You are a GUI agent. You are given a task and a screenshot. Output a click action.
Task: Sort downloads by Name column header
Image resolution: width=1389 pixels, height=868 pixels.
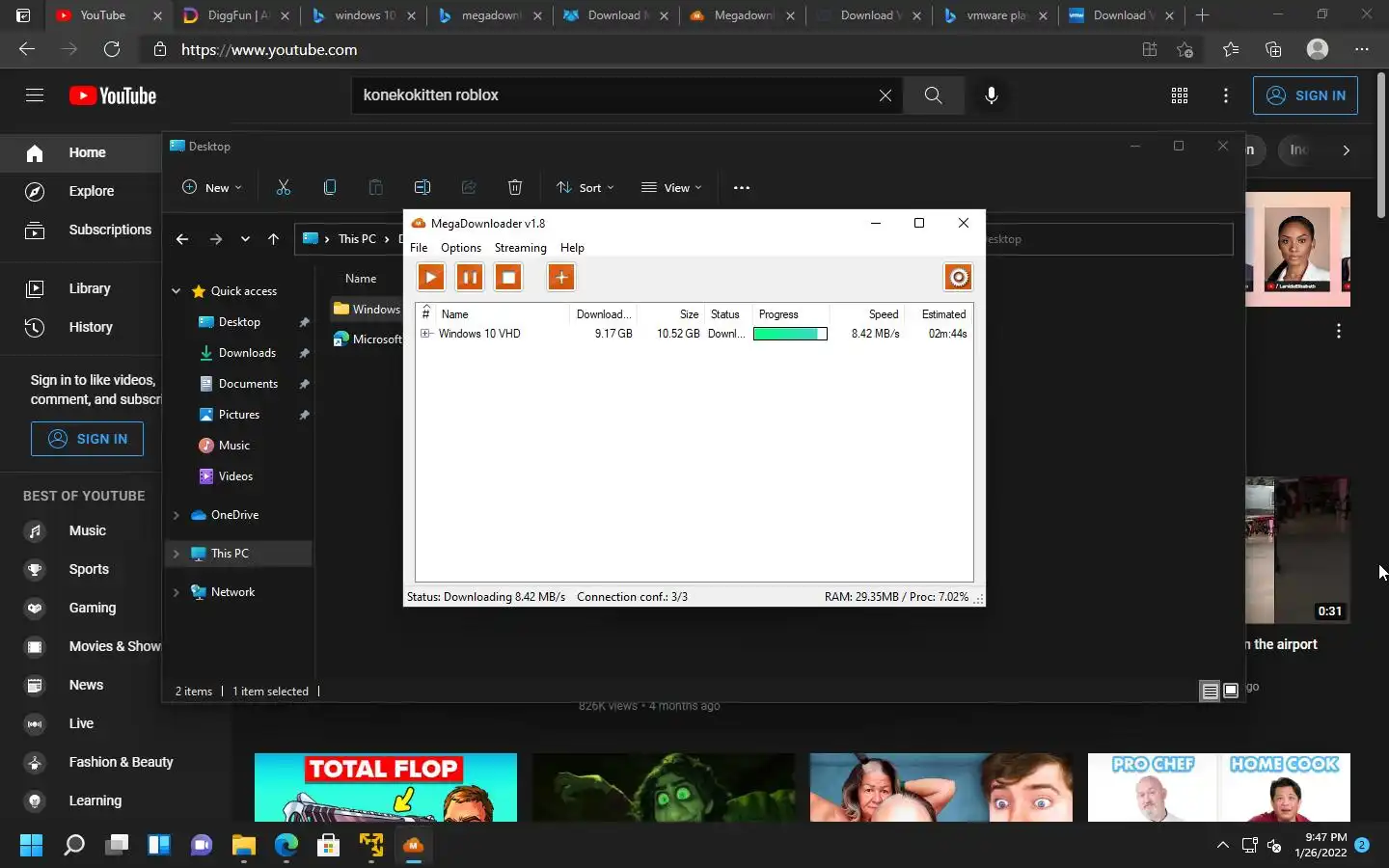[502, 314]
